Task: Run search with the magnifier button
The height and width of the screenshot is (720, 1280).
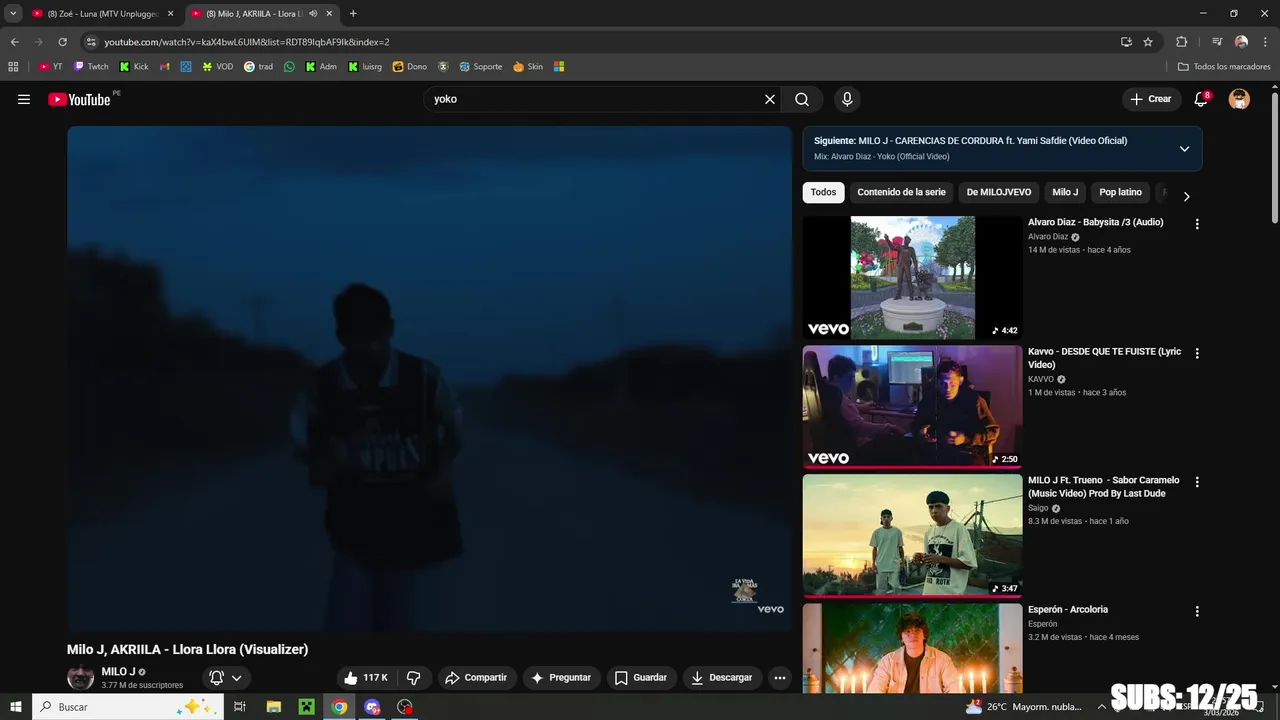Action: click(x=802, y=99)
